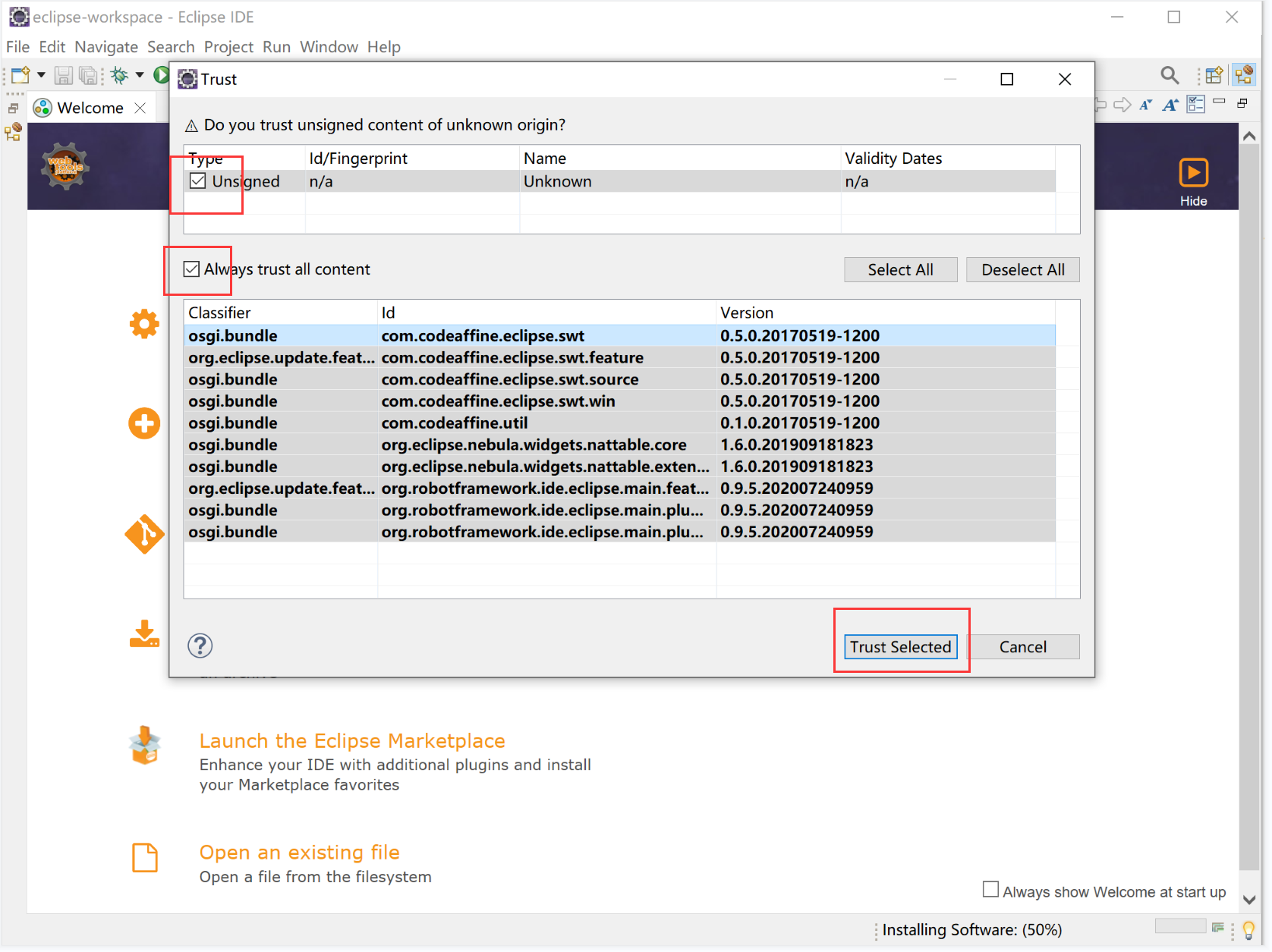Screen dimensions: 1272x952
Task: Select the com.codeaffine.eclipse.swt.win row
Action: click(x=619, y=401)
